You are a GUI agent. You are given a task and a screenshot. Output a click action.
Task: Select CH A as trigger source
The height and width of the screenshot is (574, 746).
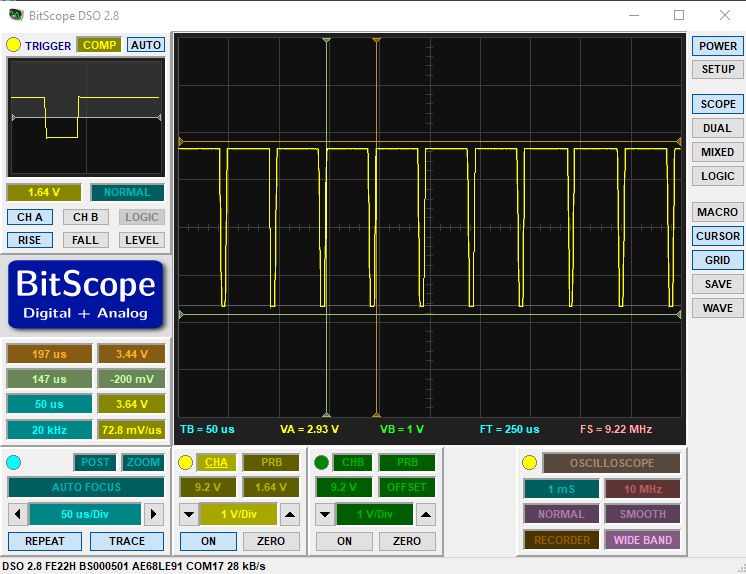point(29,217)
